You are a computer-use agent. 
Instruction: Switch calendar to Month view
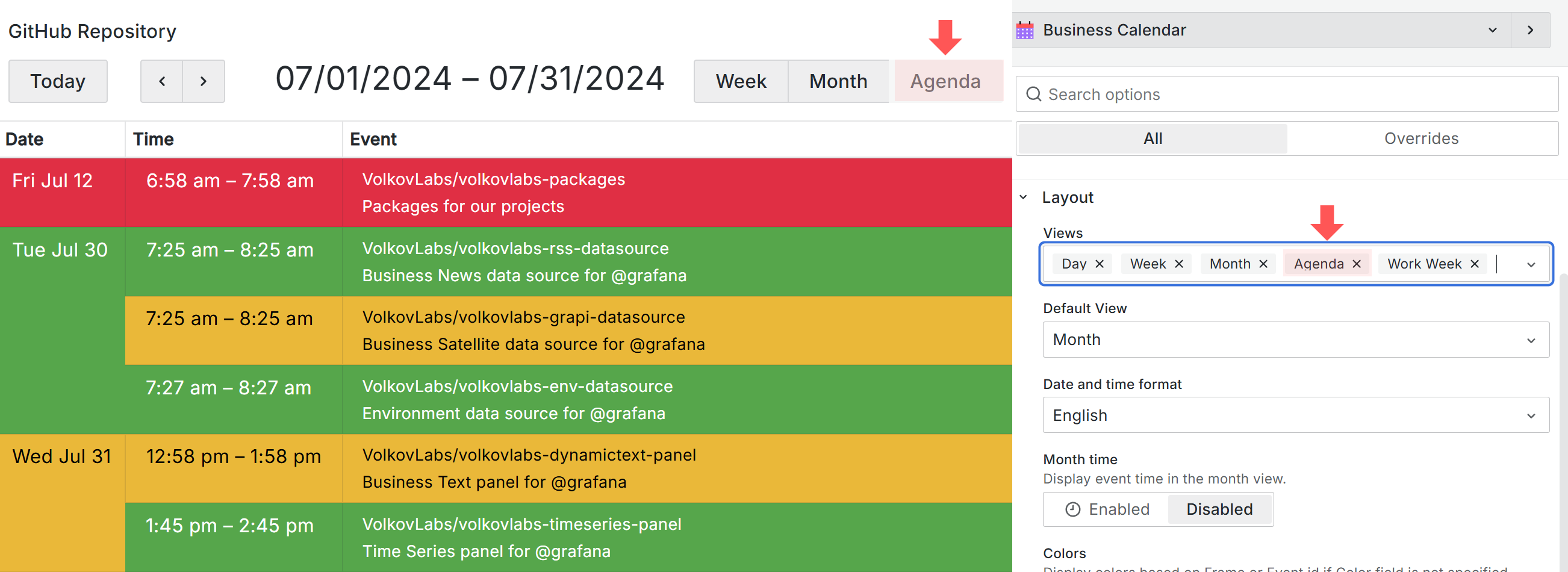tap(838, 81)
